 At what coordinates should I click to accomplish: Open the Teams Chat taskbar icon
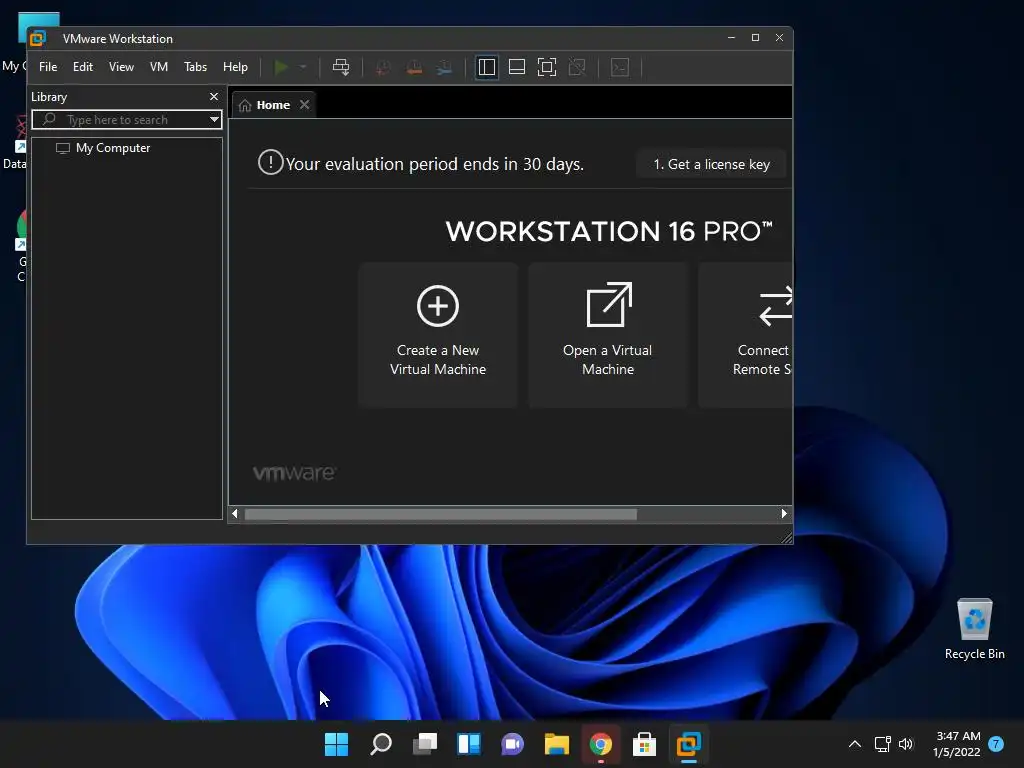point(513,744)
